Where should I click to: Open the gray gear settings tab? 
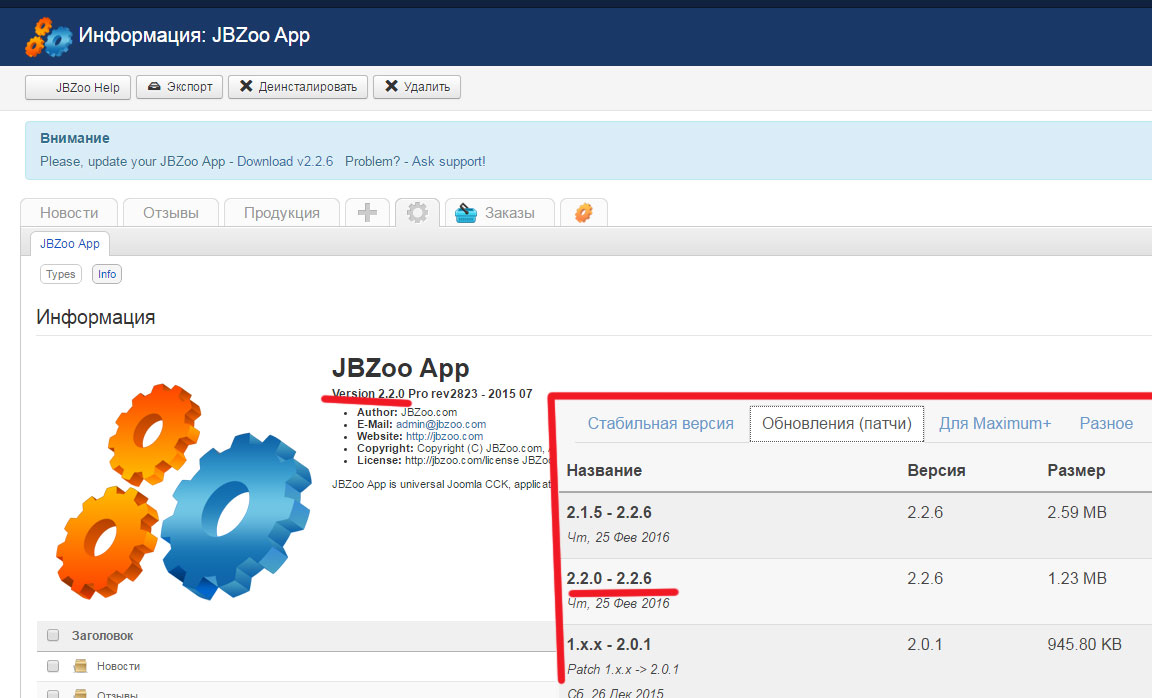click(x=417, y=212)
